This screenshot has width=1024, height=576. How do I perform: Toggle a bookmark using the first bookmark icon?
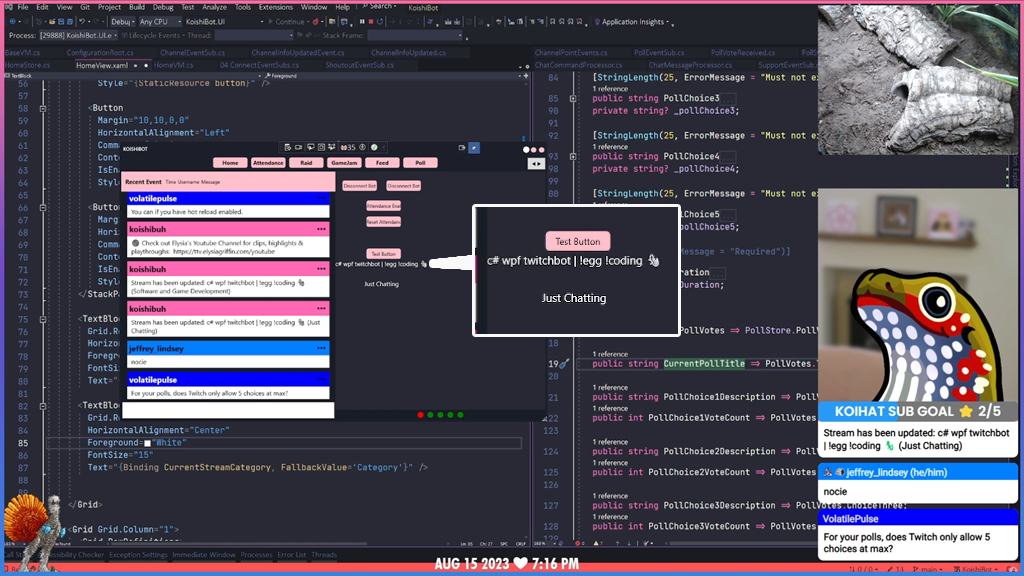(552, 22)
